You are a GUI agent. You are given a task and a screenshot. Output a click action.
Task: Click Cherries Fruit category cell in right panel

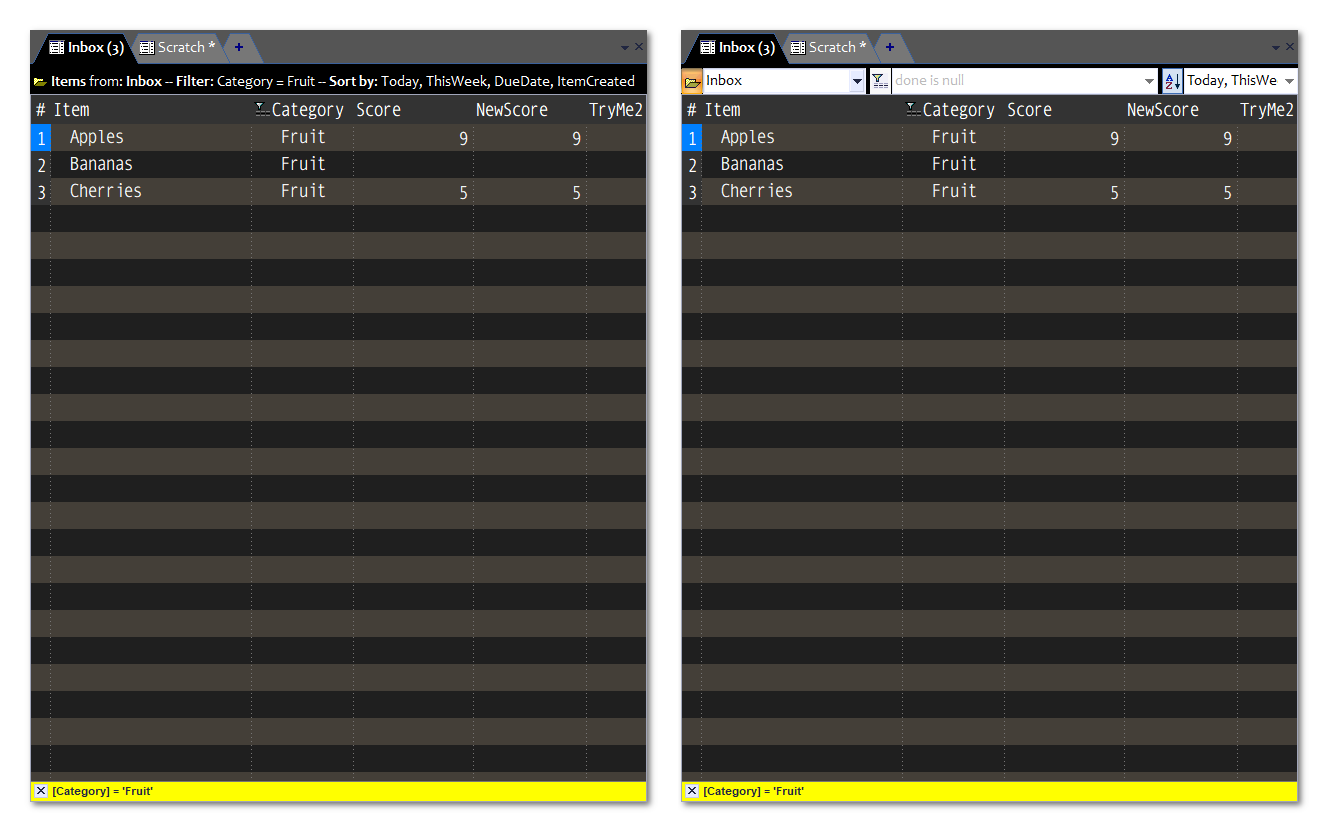point(954,192)
